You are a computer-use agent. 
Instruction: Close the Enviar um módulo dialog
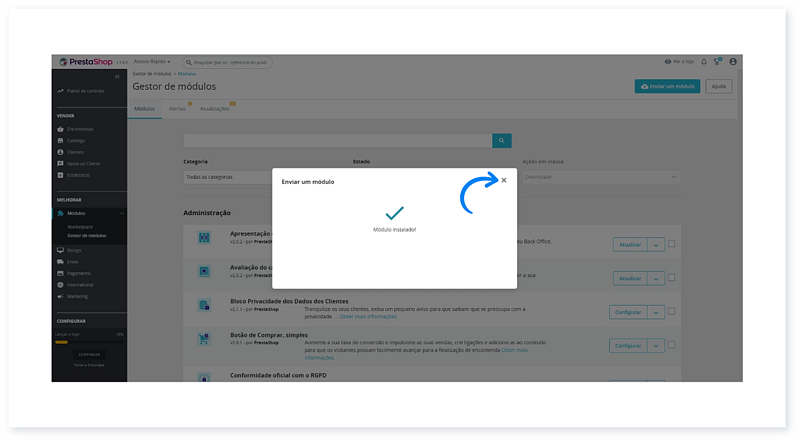[504, 180]
